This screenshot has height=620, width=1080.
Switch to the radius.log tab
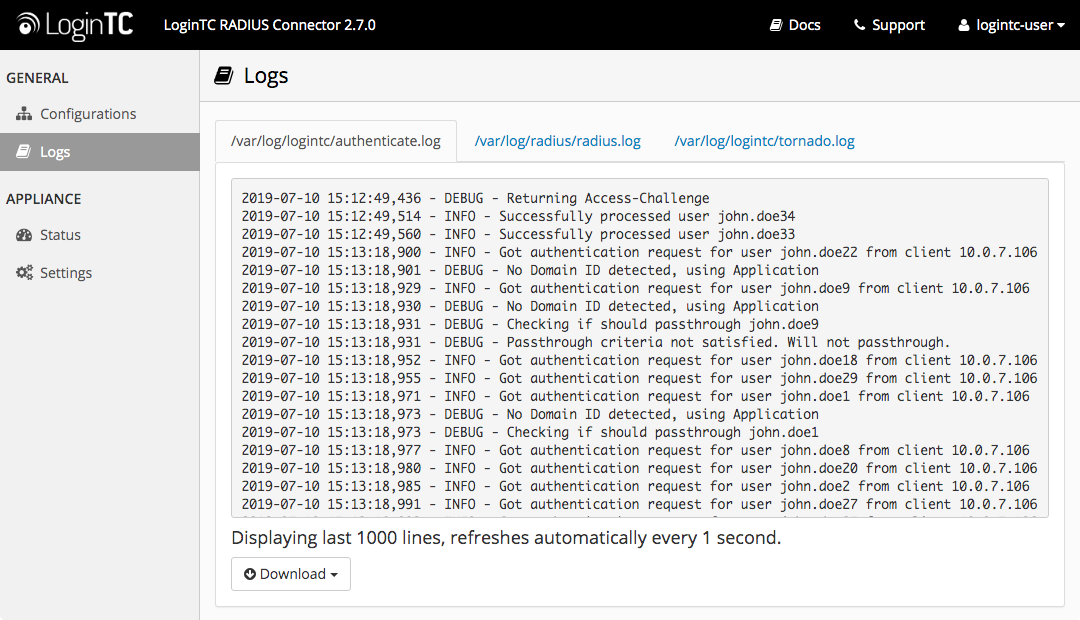click(557, 141)
